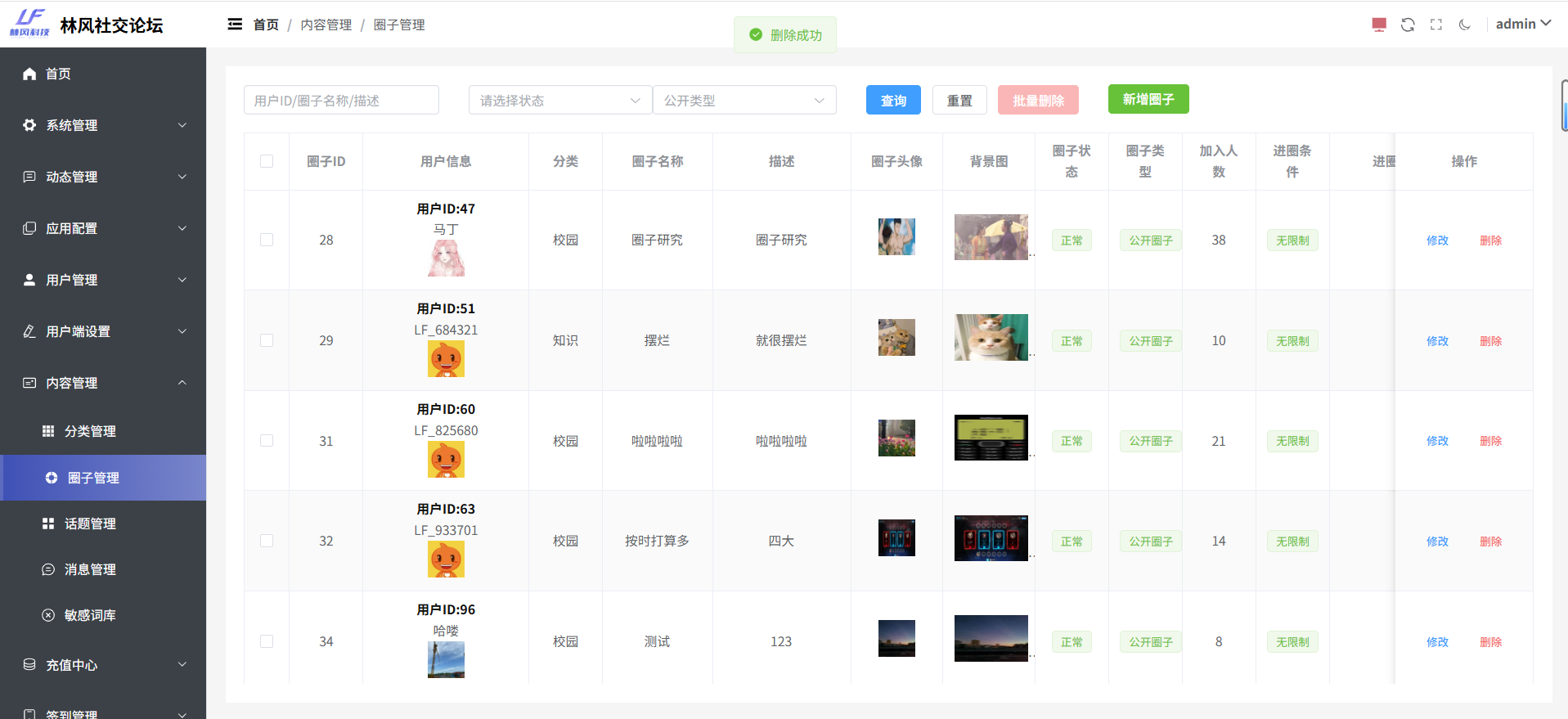
Task: Click the 用户管理 person icon
Action: click(29, 280)
